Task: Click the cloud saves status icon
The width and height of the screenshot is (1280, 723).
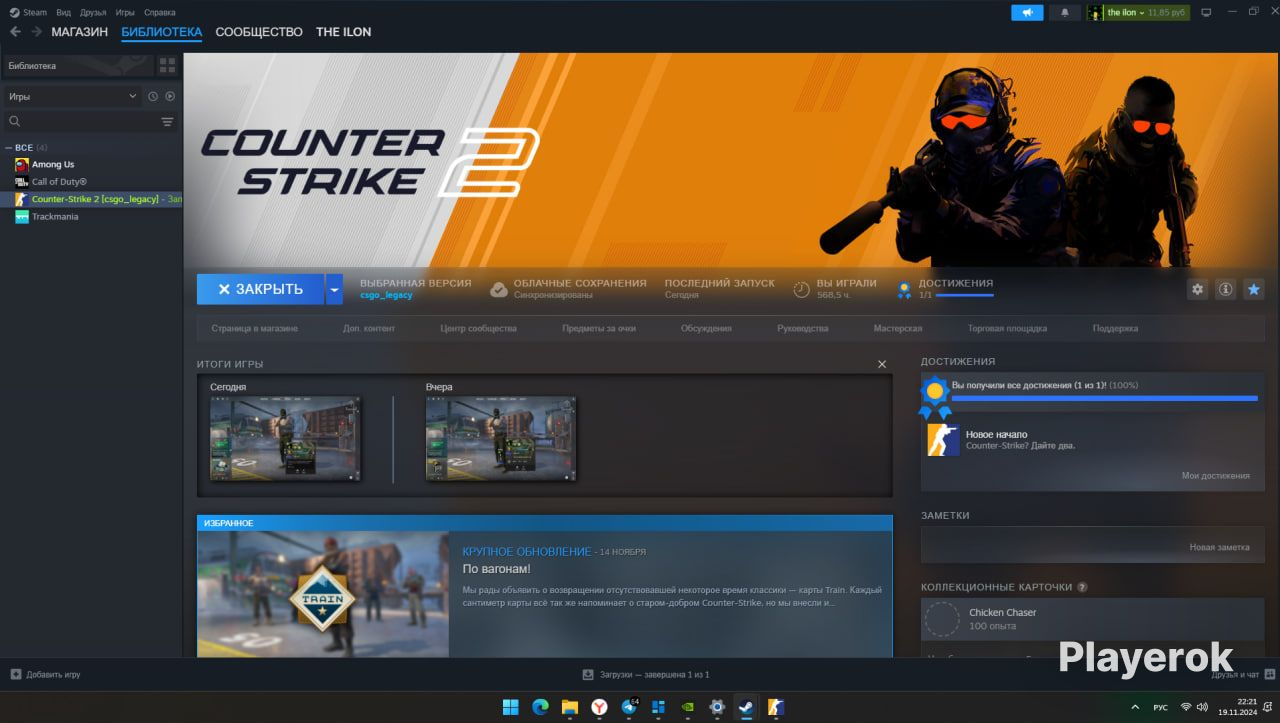Action: tap(498, 290)
